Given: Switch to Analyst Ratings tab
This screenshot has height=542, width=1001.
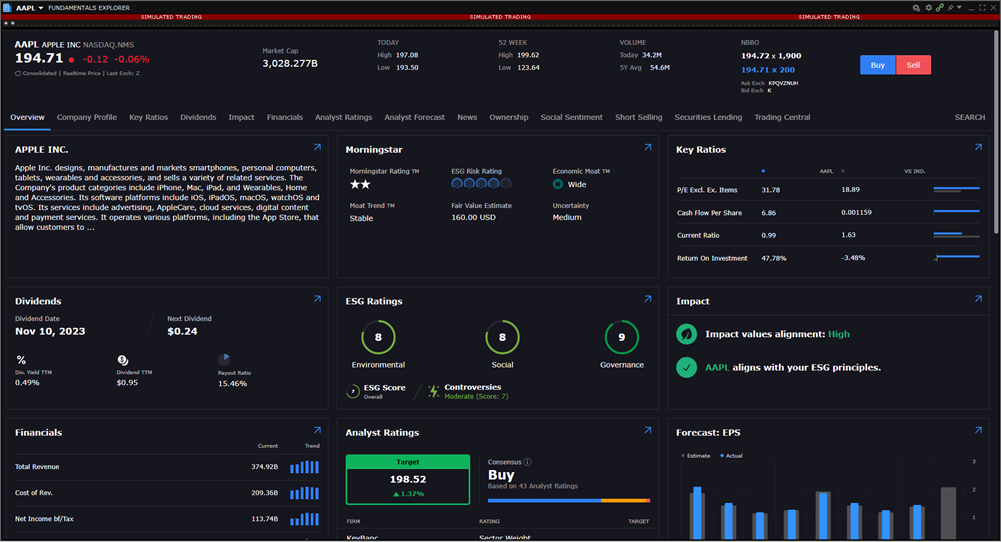Looking at the screenshot, I should click(x=343, y=117).
